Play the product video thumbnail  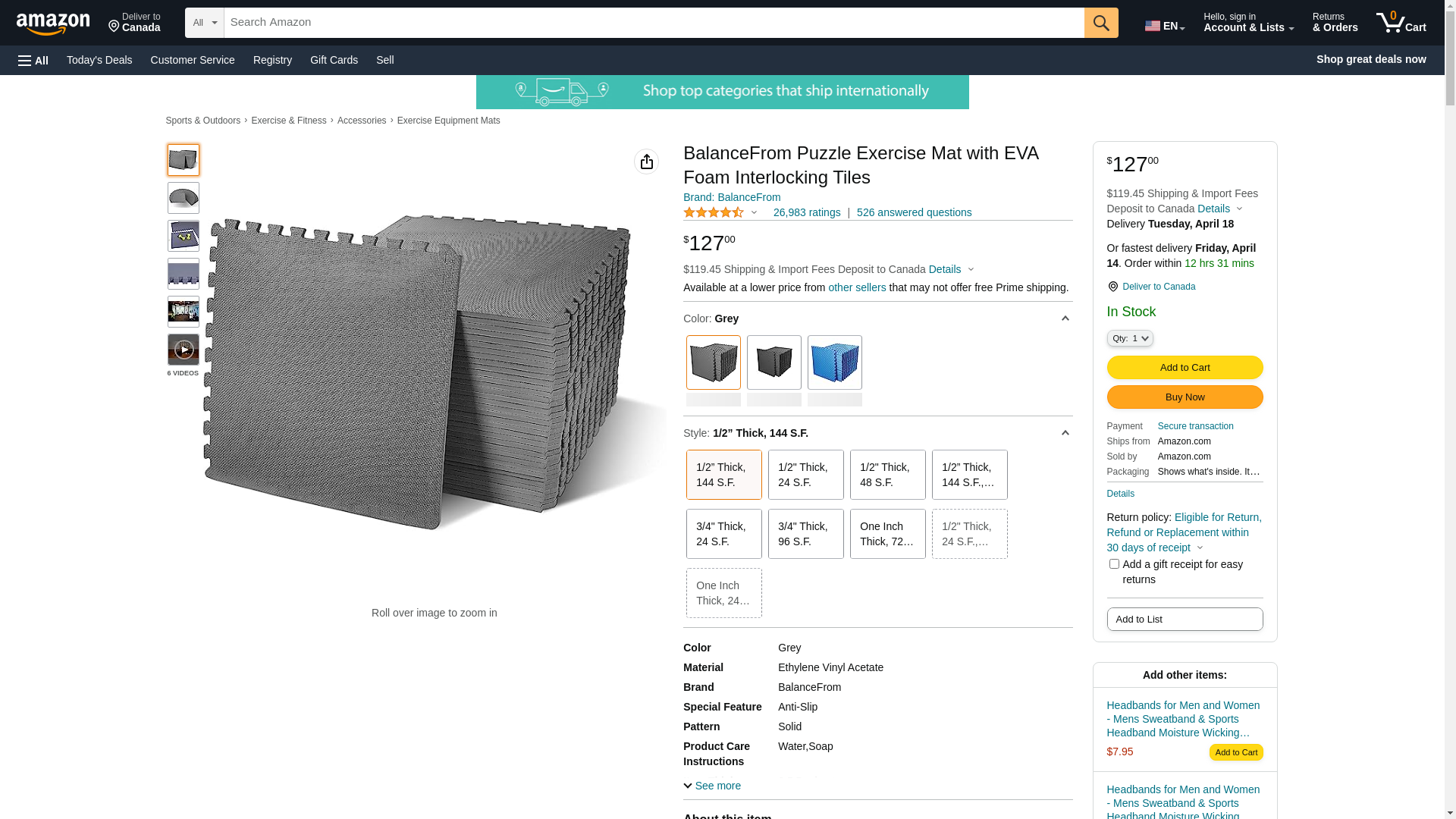[184, 350]
